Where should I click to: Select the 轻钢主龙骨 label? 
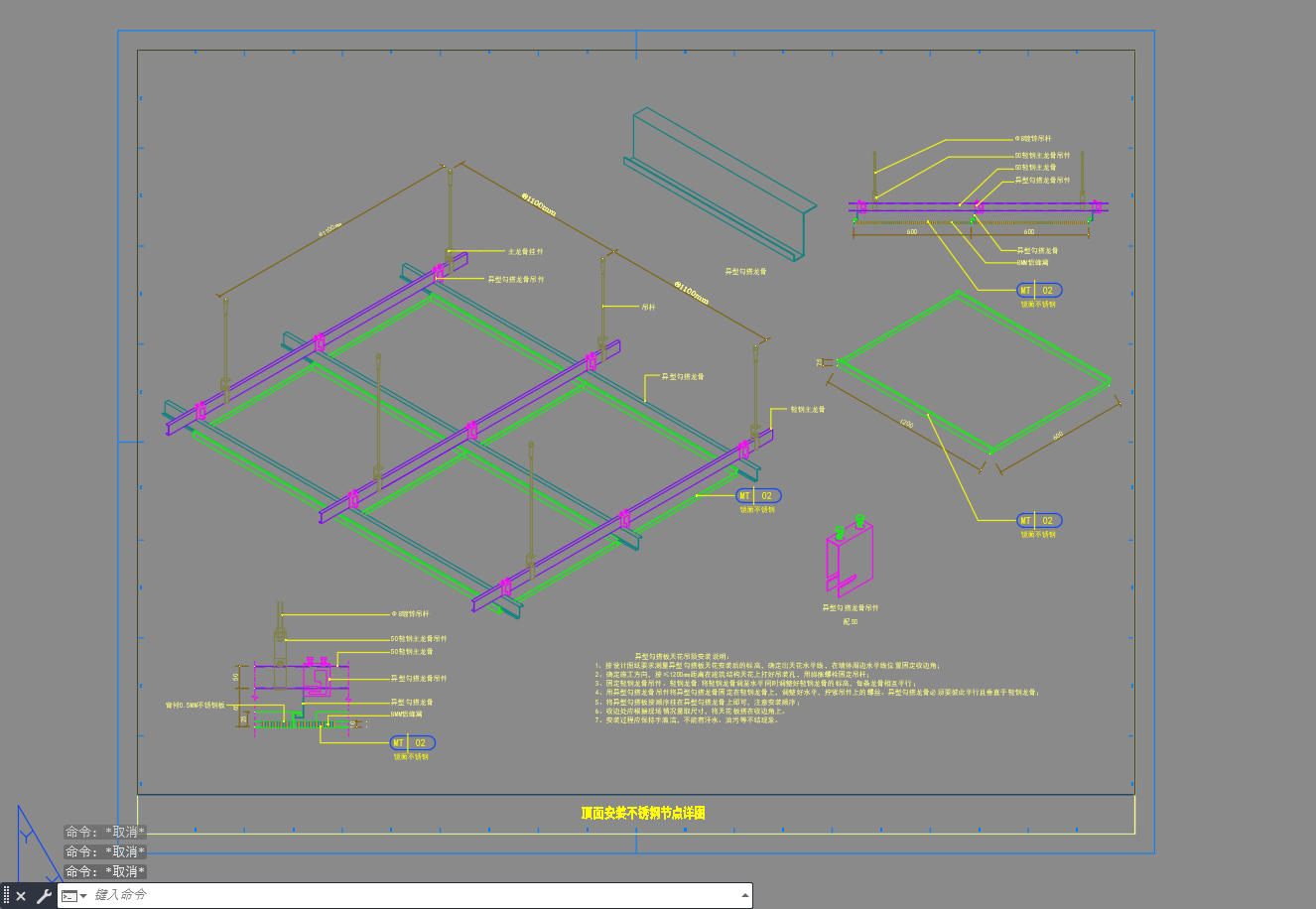[x=807, y=409]
